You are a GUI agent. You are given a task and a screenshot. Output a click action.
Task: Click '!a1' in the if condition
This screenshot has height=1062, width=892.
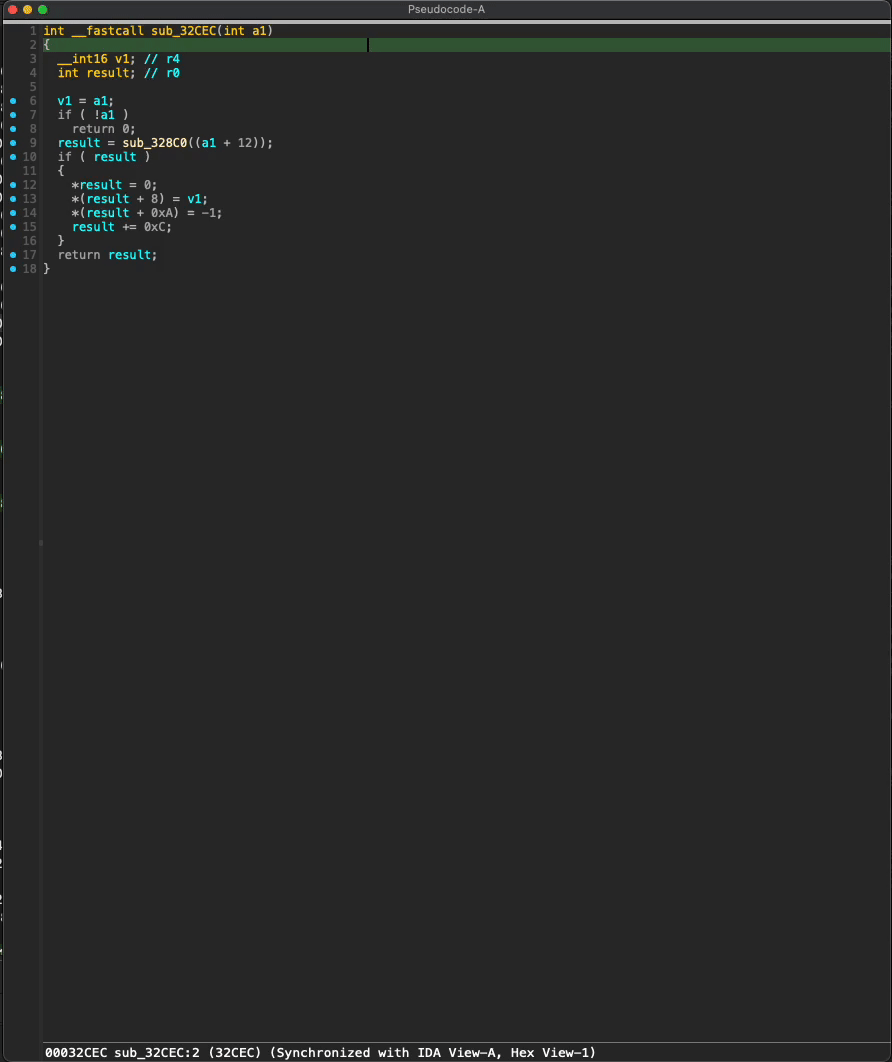(x=104, y=115)
